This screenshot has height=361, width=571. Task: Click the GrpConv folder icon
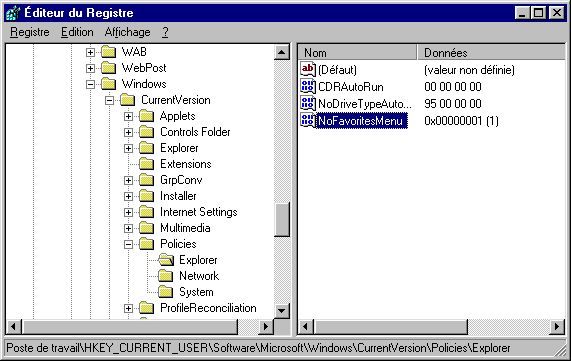pos(146,180)
